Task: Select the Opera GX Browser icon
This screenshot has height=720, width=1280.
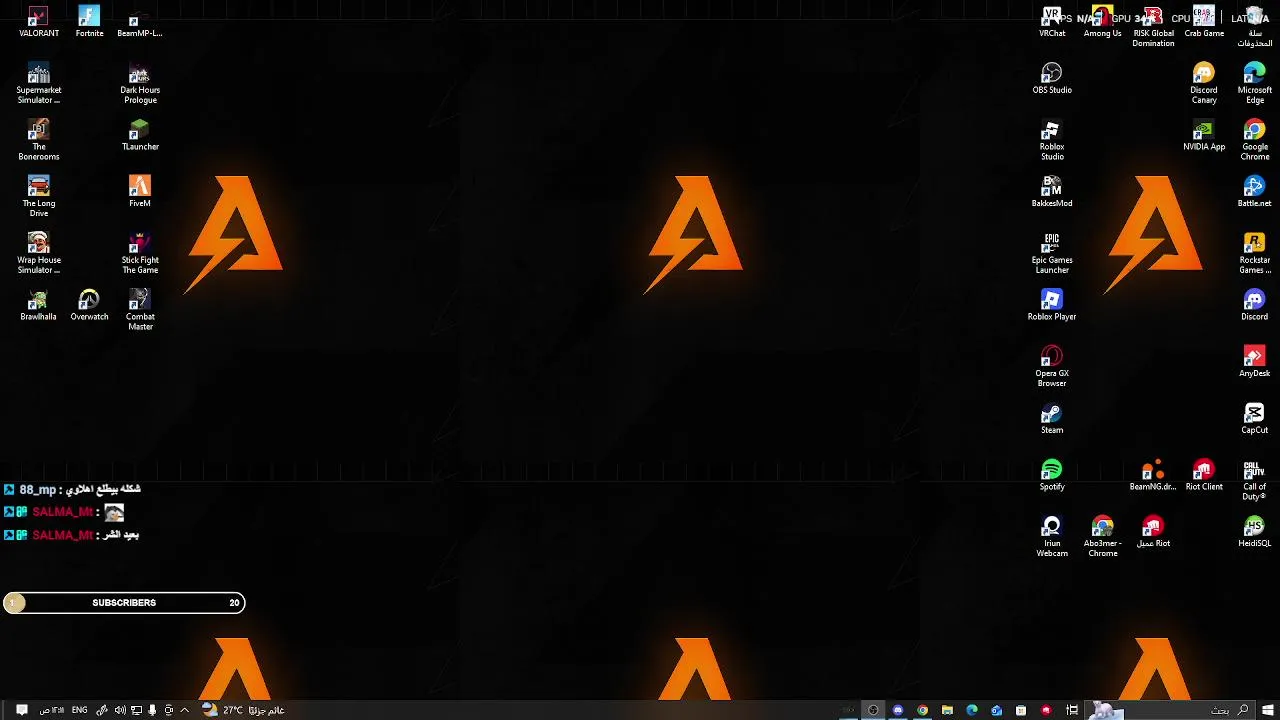Action: tap(1052, 367)
